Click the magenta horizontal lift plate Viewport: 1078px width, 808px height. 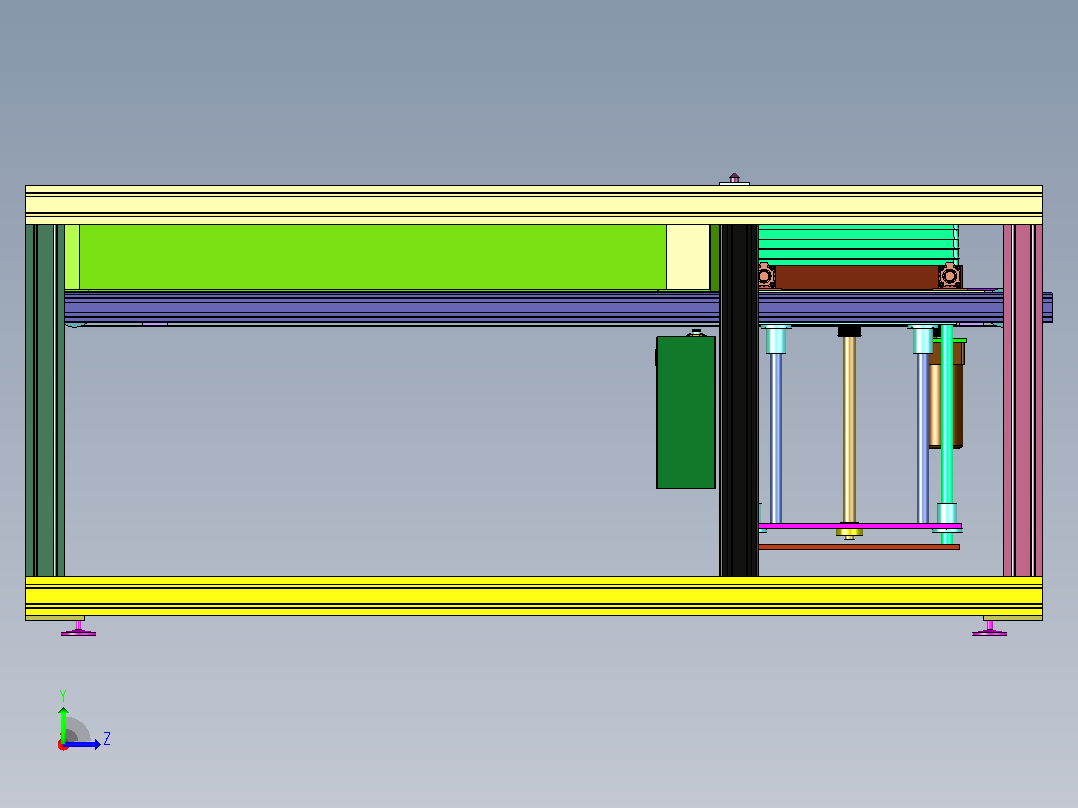(860, 526)
